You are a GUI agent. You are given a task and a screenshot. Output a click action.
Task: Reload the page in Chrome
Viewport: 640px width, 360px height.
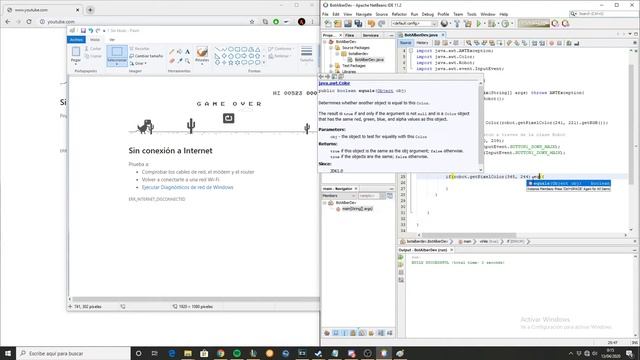(x=29, y=22)
